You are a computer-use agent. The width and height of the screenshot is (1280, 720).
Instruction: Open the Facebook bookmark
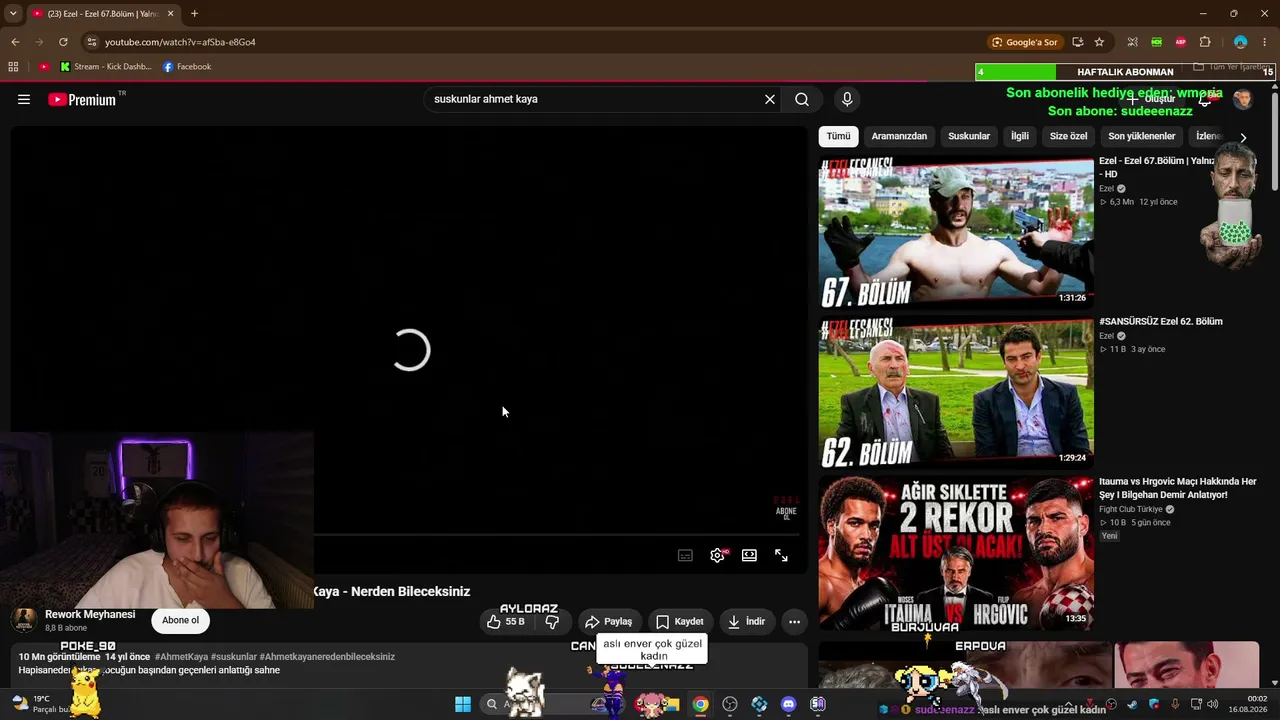pos(187,67)
